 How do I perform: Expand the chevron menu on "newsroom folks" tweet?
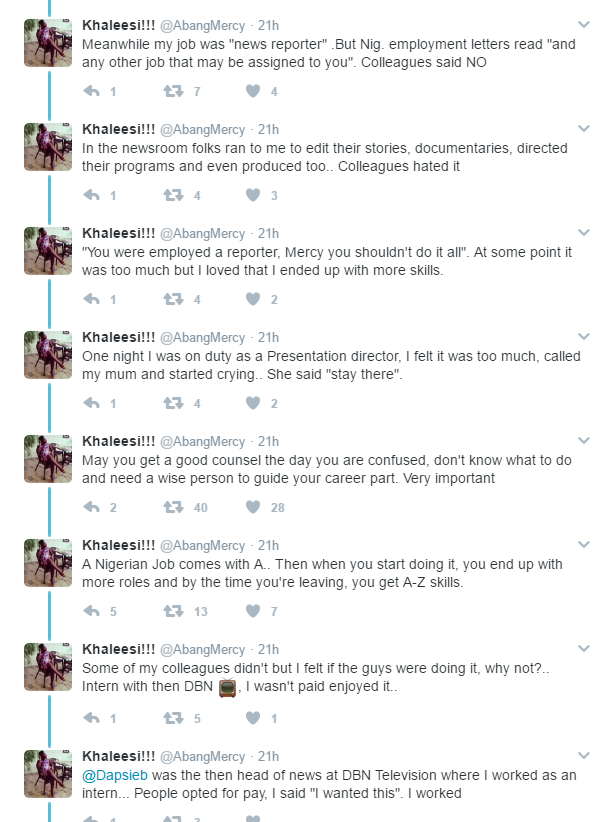point(584,128)
